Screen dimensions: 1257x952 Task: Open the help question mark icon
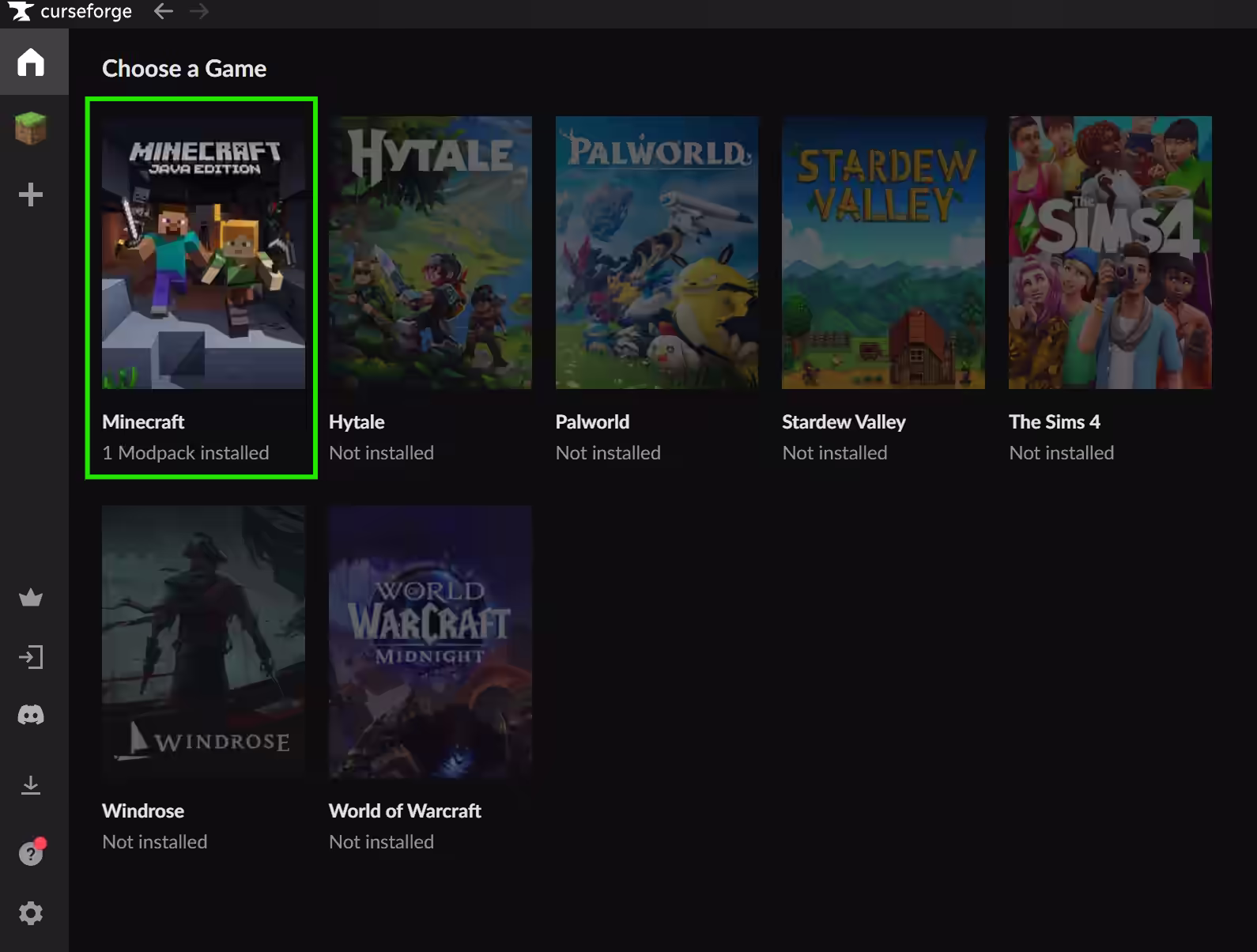tap(31, 853)
